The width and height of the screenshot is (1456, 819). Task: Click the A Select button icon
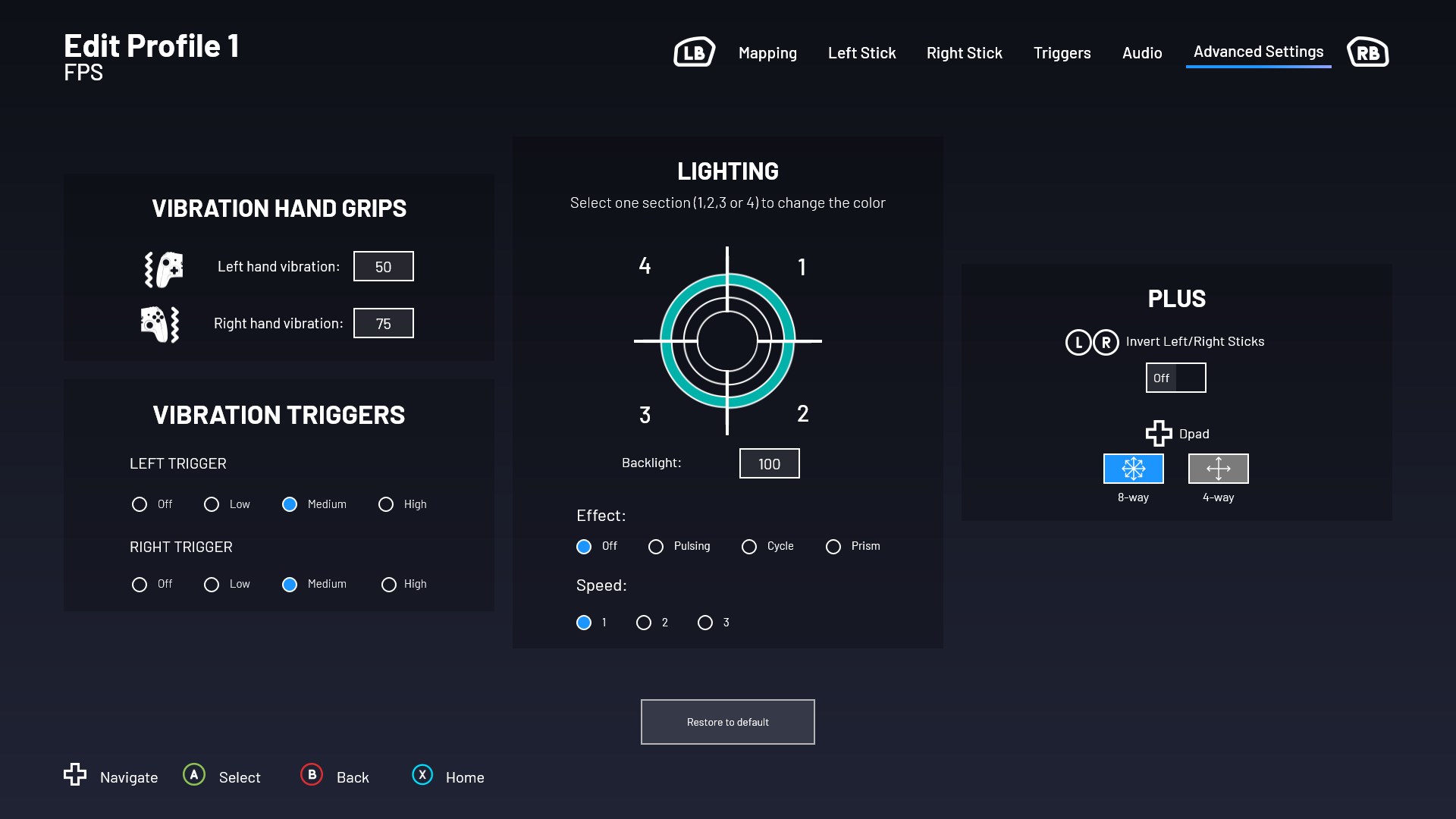click(x=194, y=775)
